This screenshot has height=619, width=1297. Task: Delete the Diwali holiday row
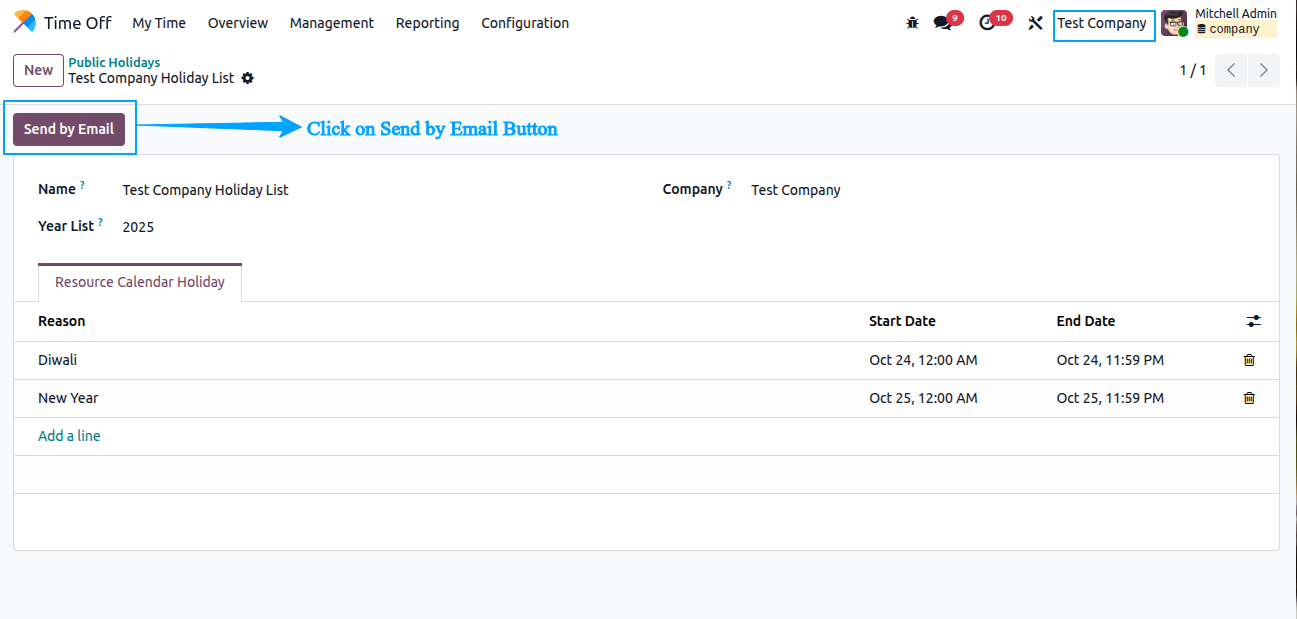coord(1249,360)
